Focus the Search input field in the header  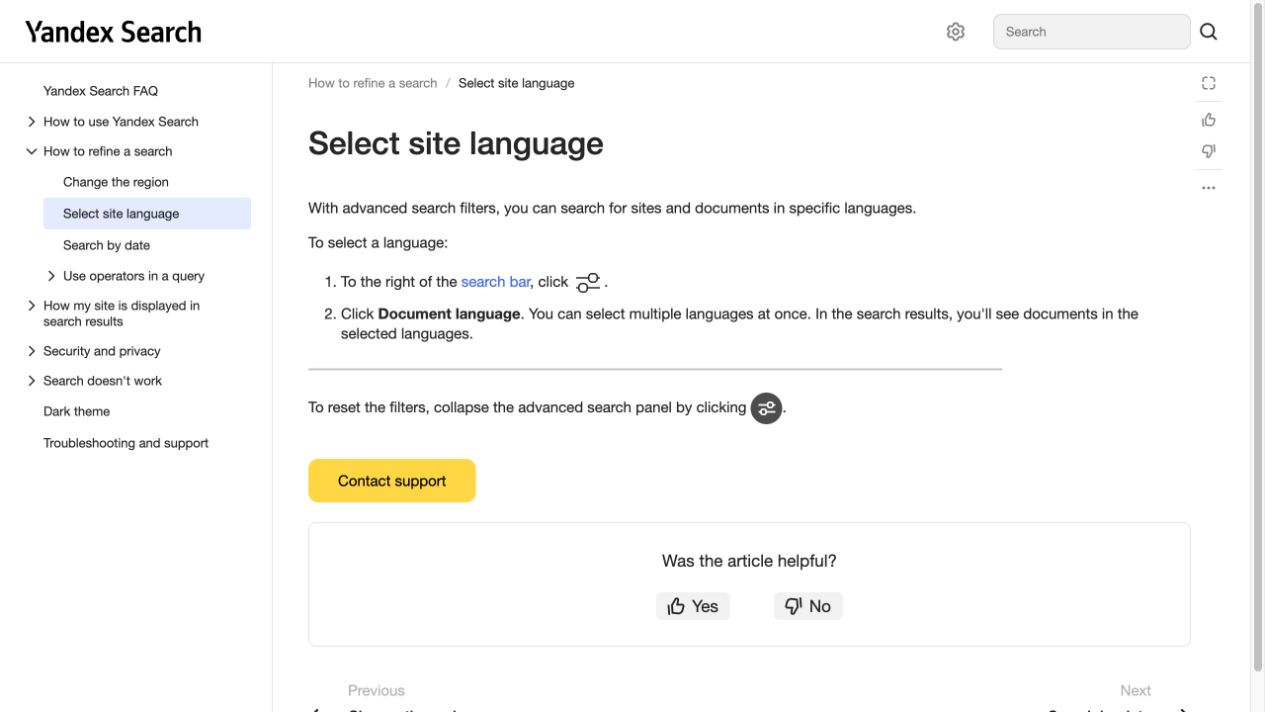pos(1092,32)
